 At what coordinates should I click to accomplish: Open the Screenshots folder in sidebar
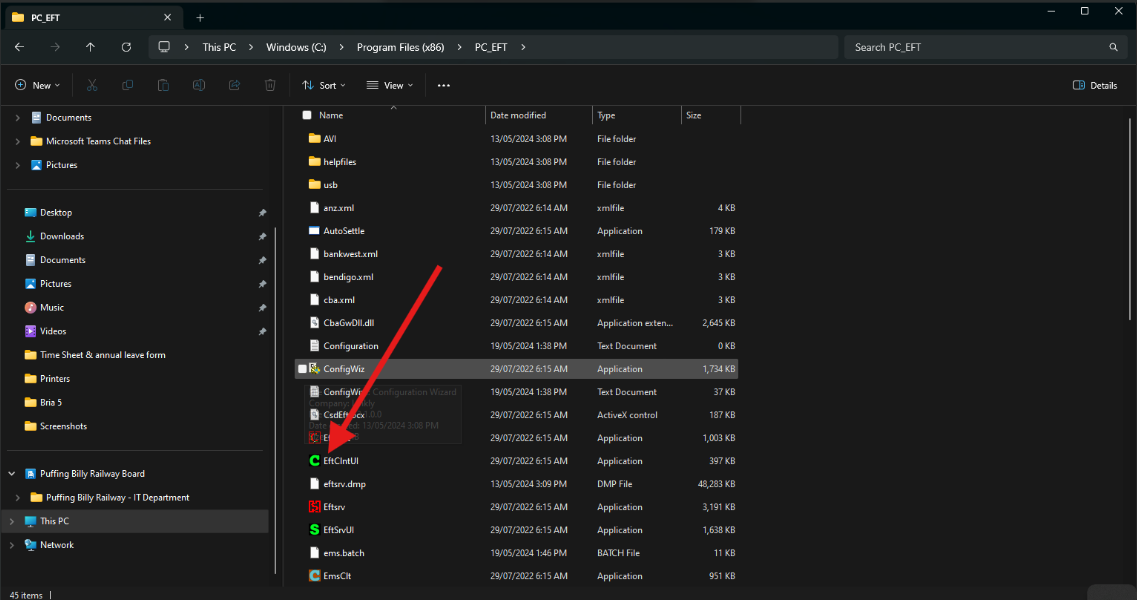63,426
